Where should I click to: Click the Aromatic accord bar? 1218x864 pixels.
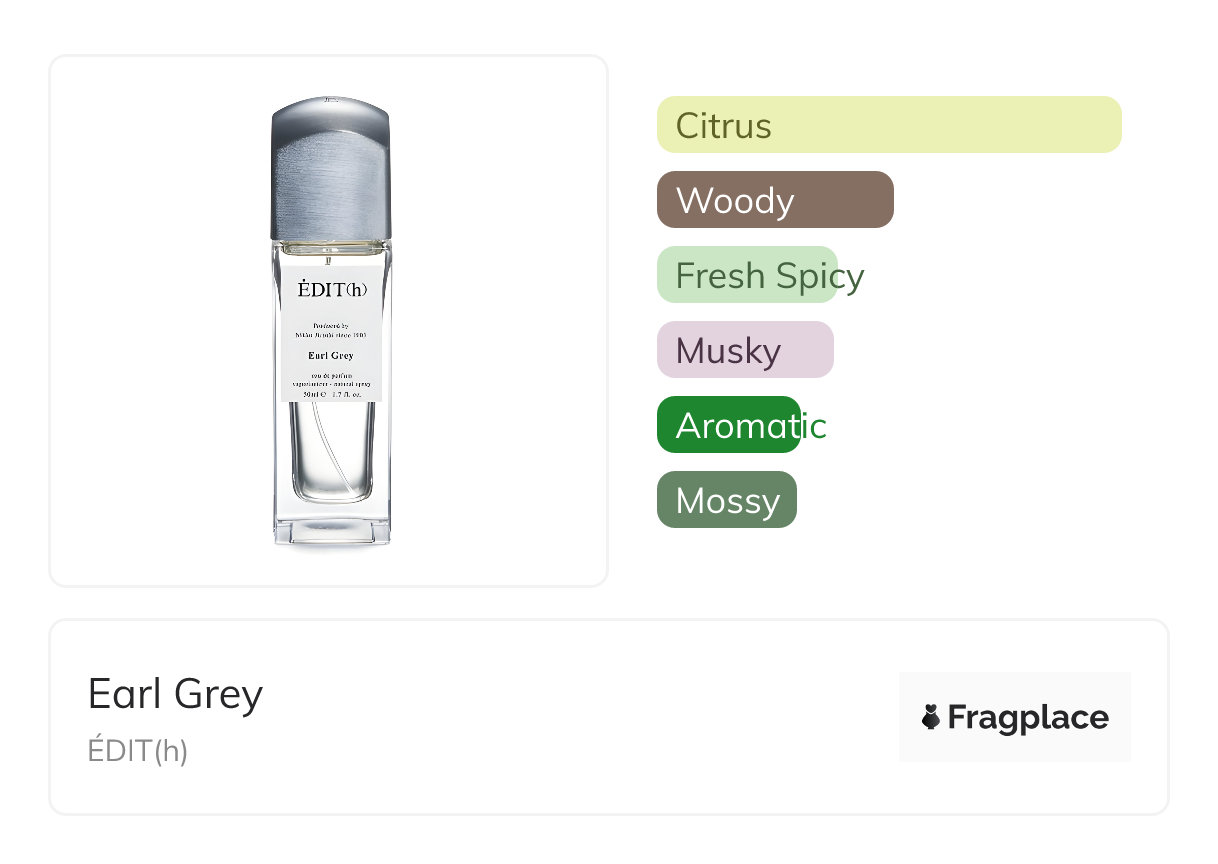pos(728,425)
